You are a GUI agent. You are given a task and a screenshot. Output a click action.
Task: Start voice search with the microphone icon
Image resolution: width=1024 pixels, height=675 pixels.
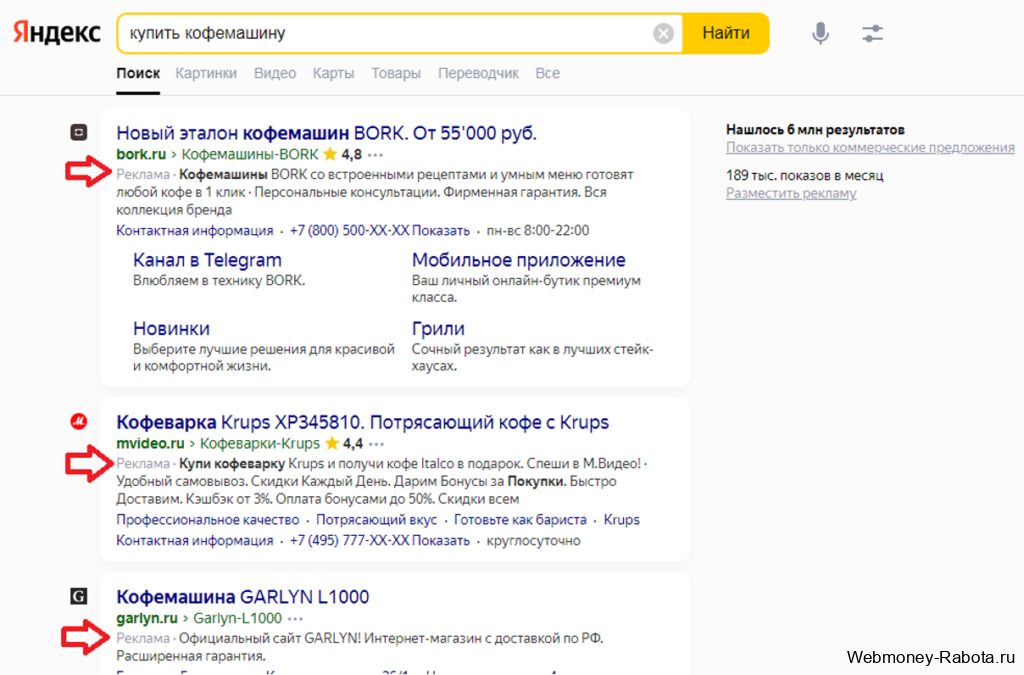pos(820,33)
